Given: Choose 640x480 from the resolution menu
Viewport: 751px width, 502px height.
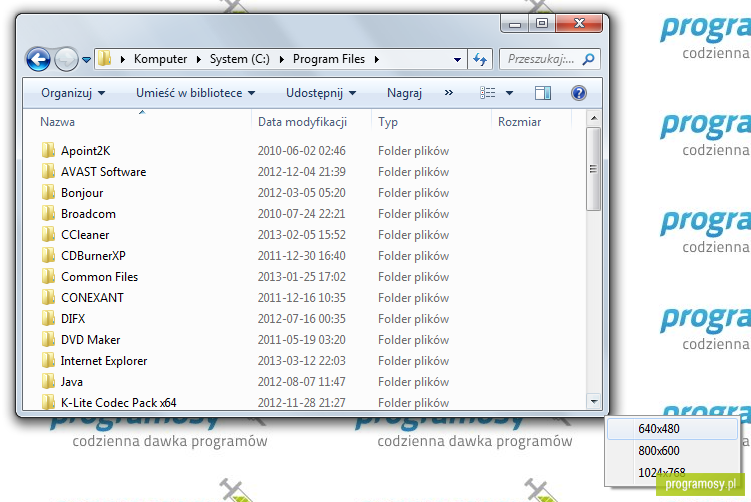Looking at the screenshot, I should [x=672, y=429].
